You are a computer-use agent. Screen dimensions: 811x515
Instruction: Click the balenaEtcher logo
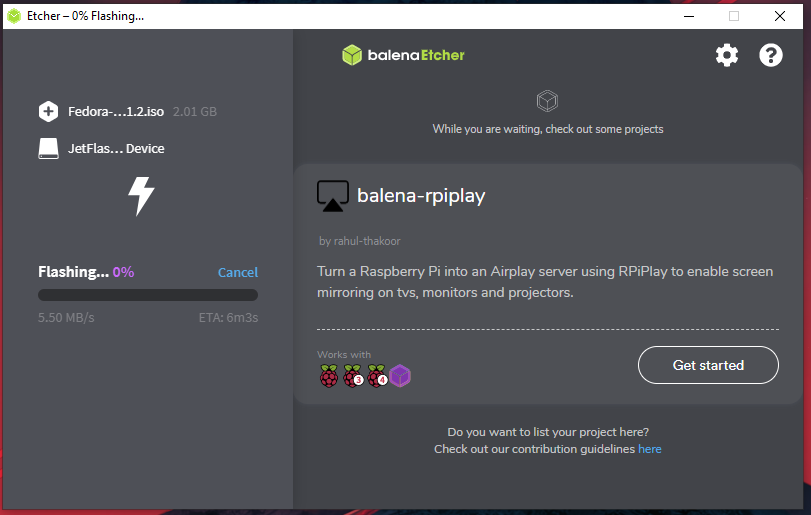(x=403, y=55)
